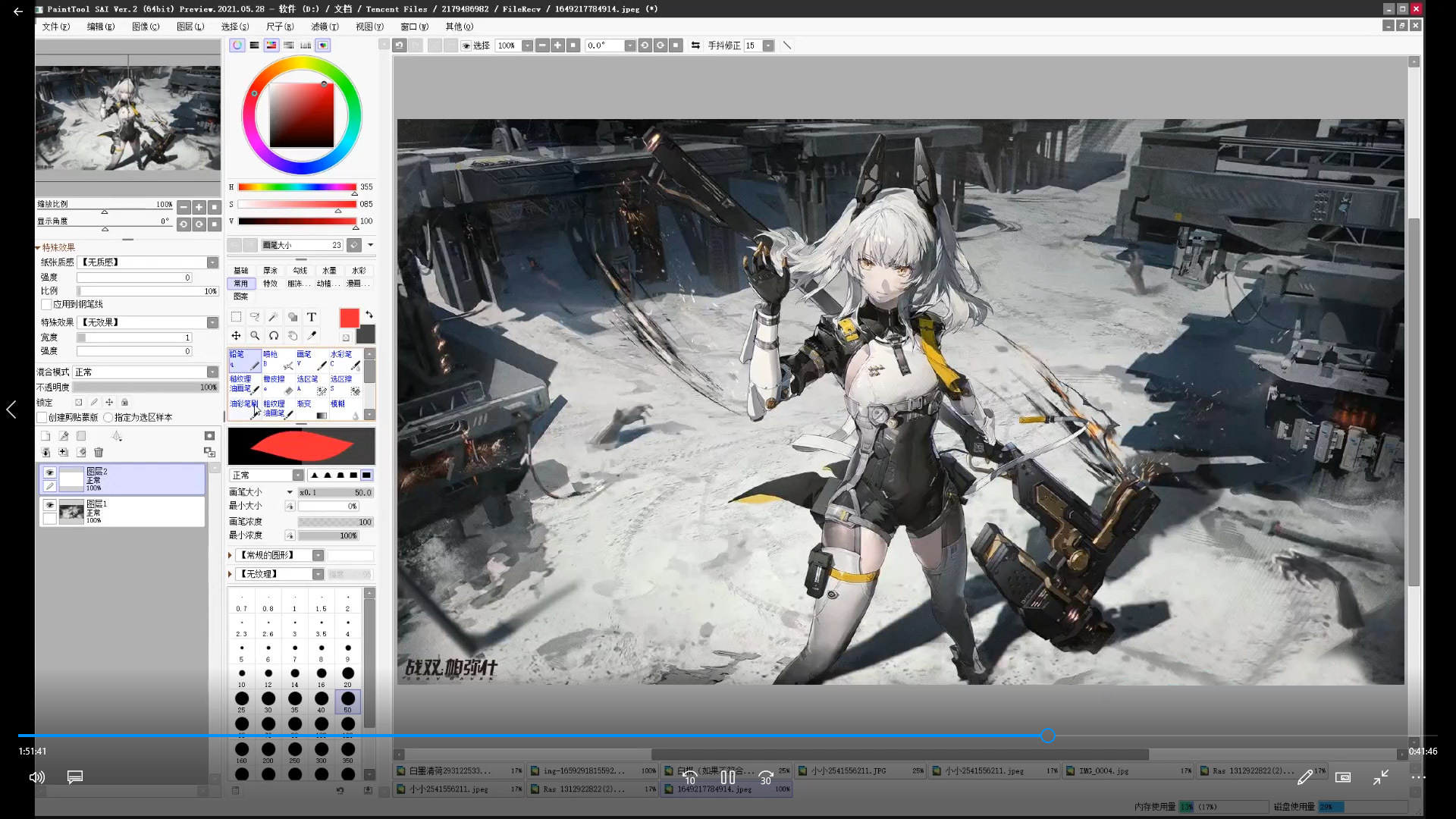Open the rotation angle 0.0° dropdown
The width and height of the screenshot is (1456, 819).
point(629,45)
